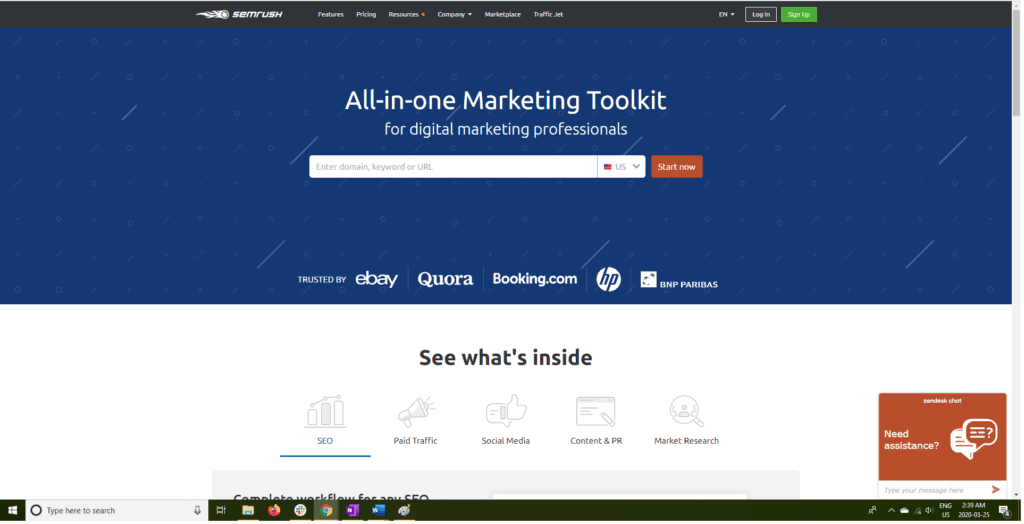
Task: Click the Zendesk chat speech bubble icon
Action: click(974, 439)
